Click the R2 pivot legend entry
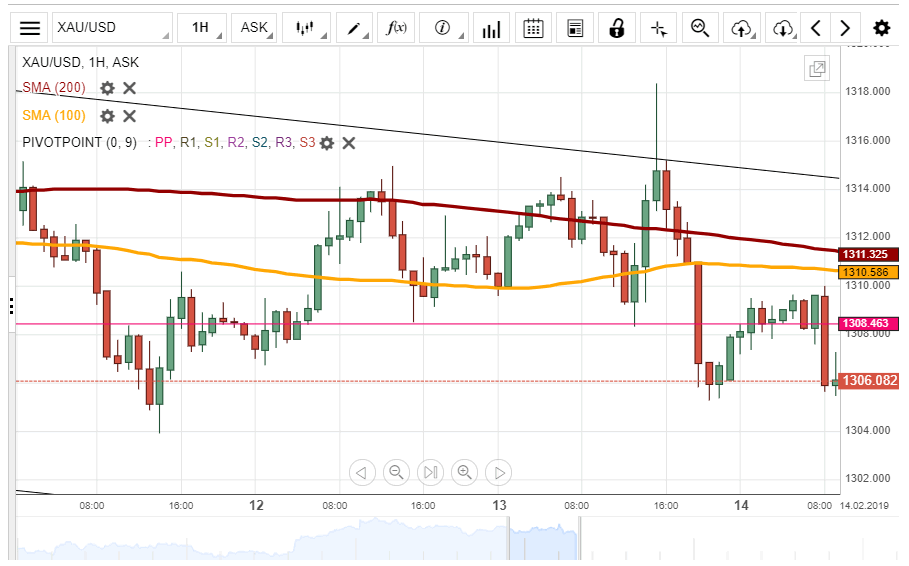This screenshot has height=566, width=909. [236, 143]
